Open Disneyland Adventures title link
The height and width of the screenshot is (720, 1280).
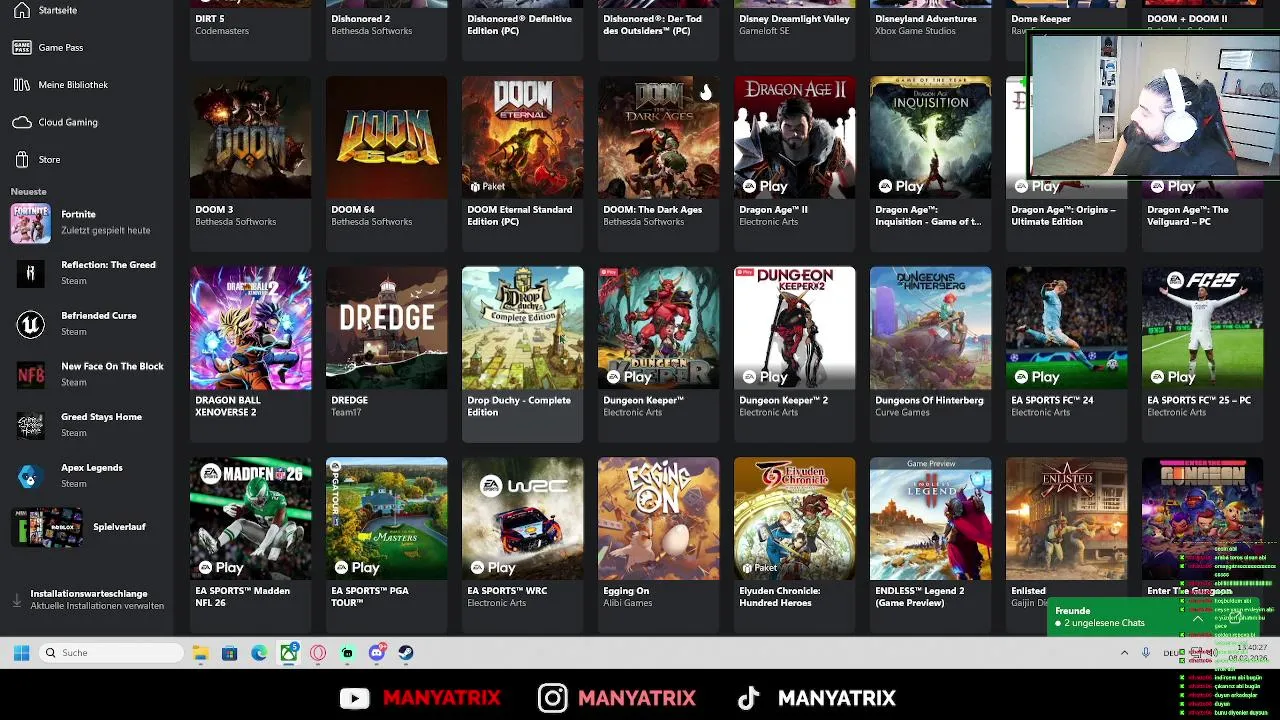(926, 19)
